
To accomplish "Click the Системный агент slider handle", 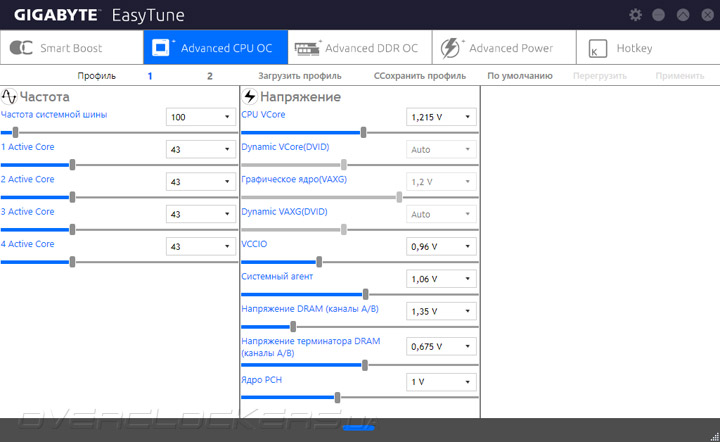I will tap(366, 294).
